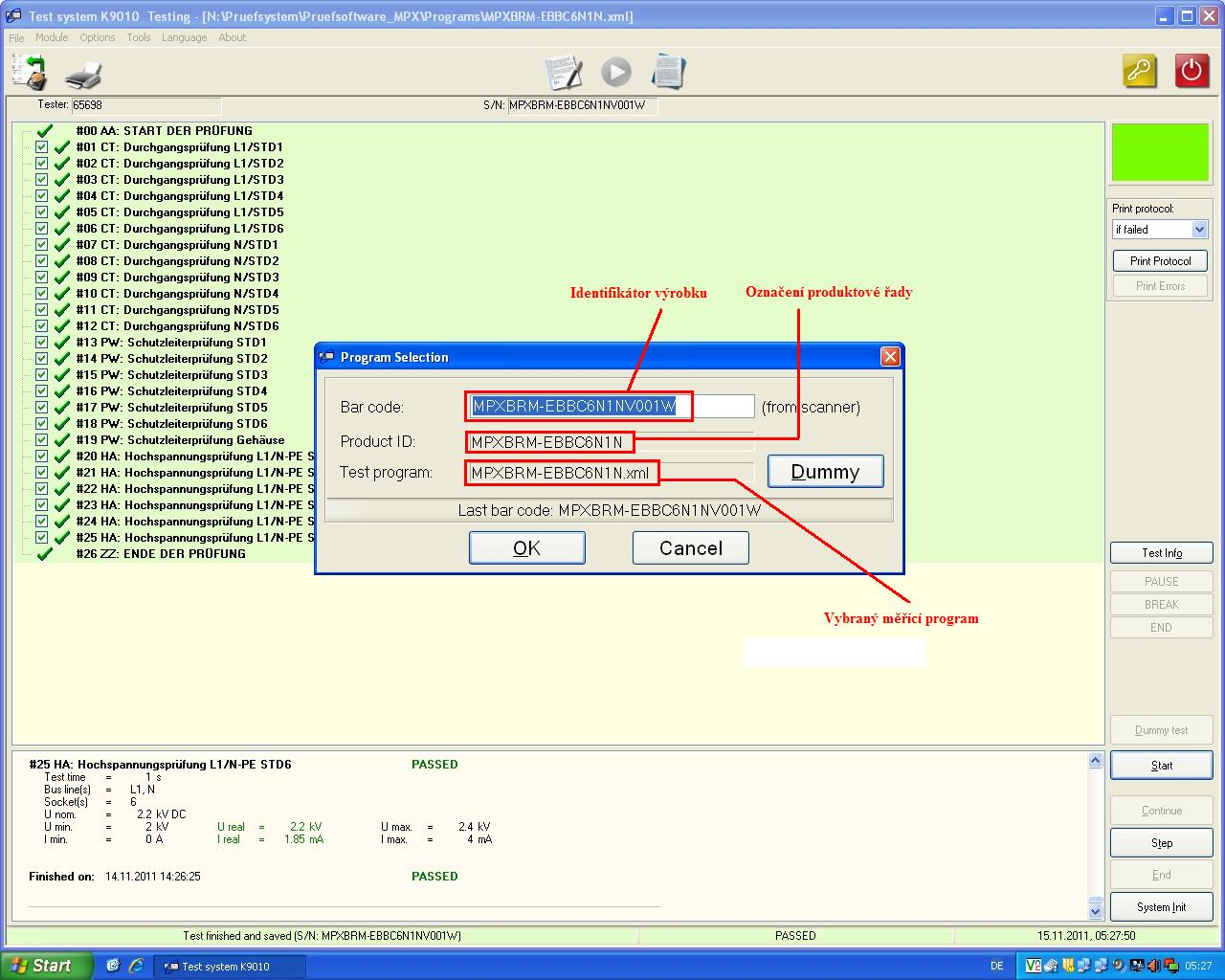Click the show desktop quick launch icon
1225x980 pixels.
coord(113,966)
